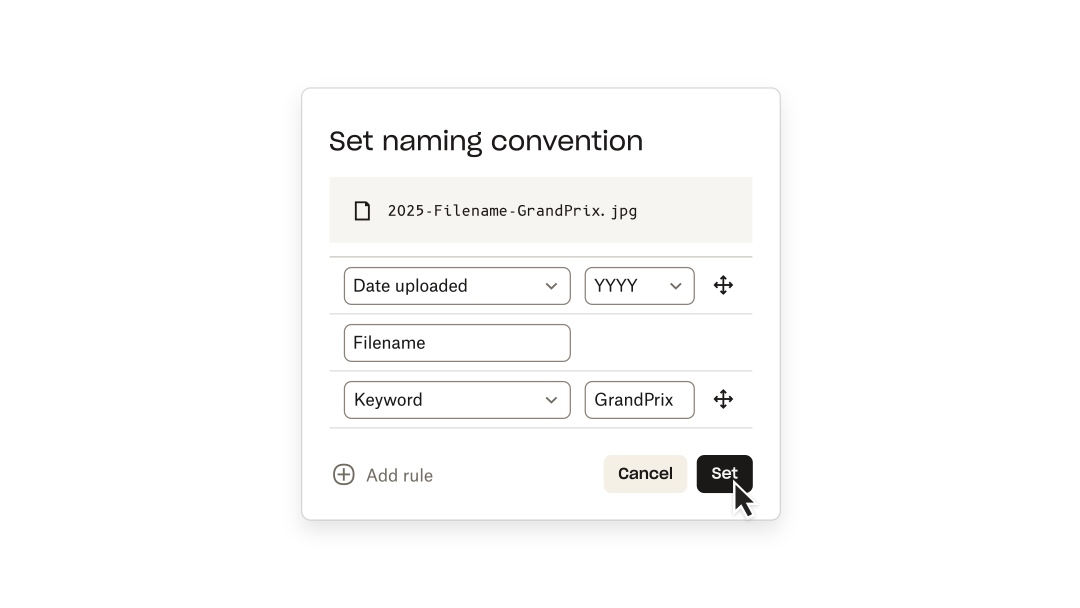Click the Set naming convention heading

[x=486, y=141]
